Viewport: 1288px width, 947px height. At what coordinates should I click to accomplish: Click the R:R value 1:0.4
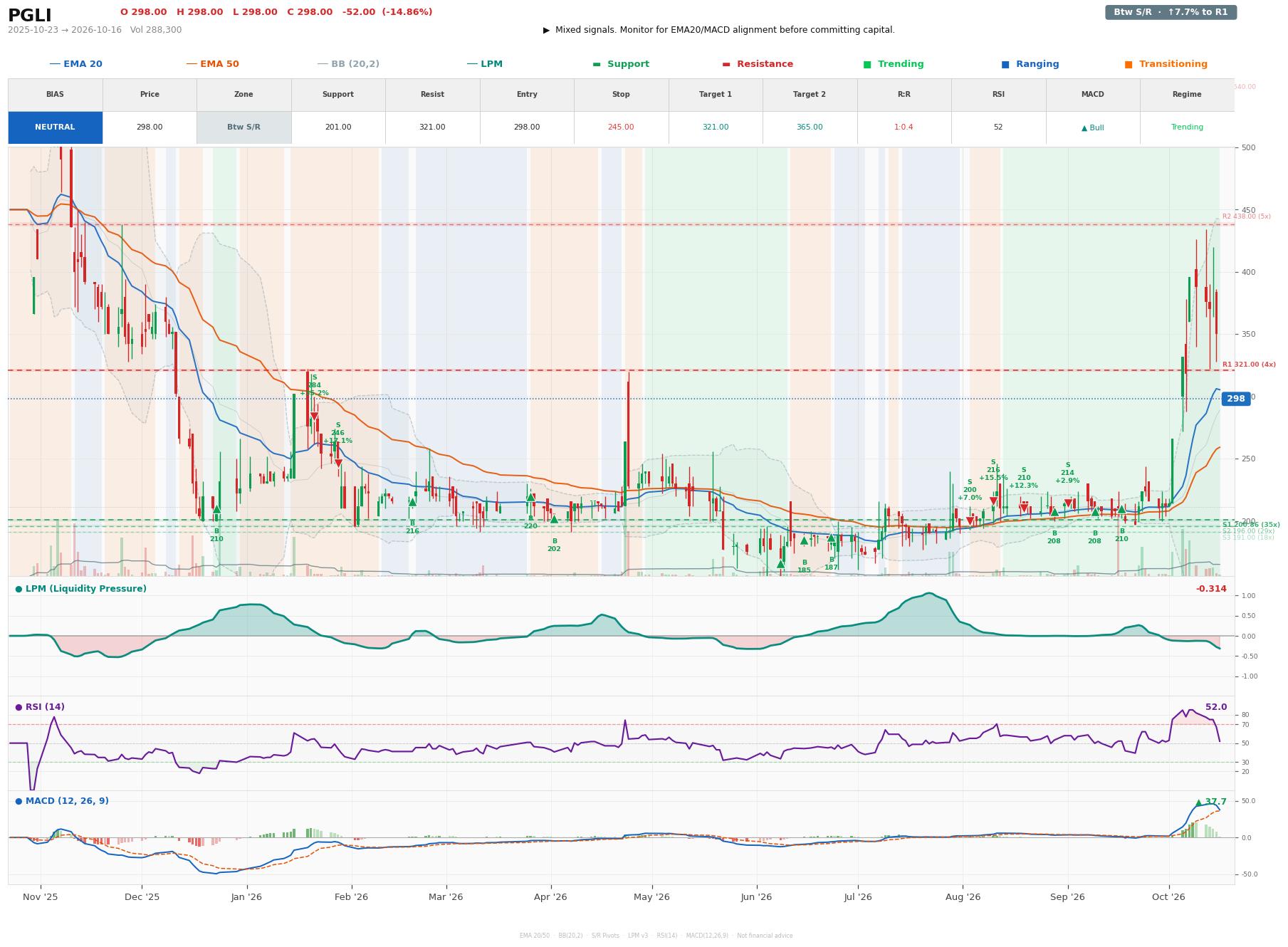click(904, 127)
